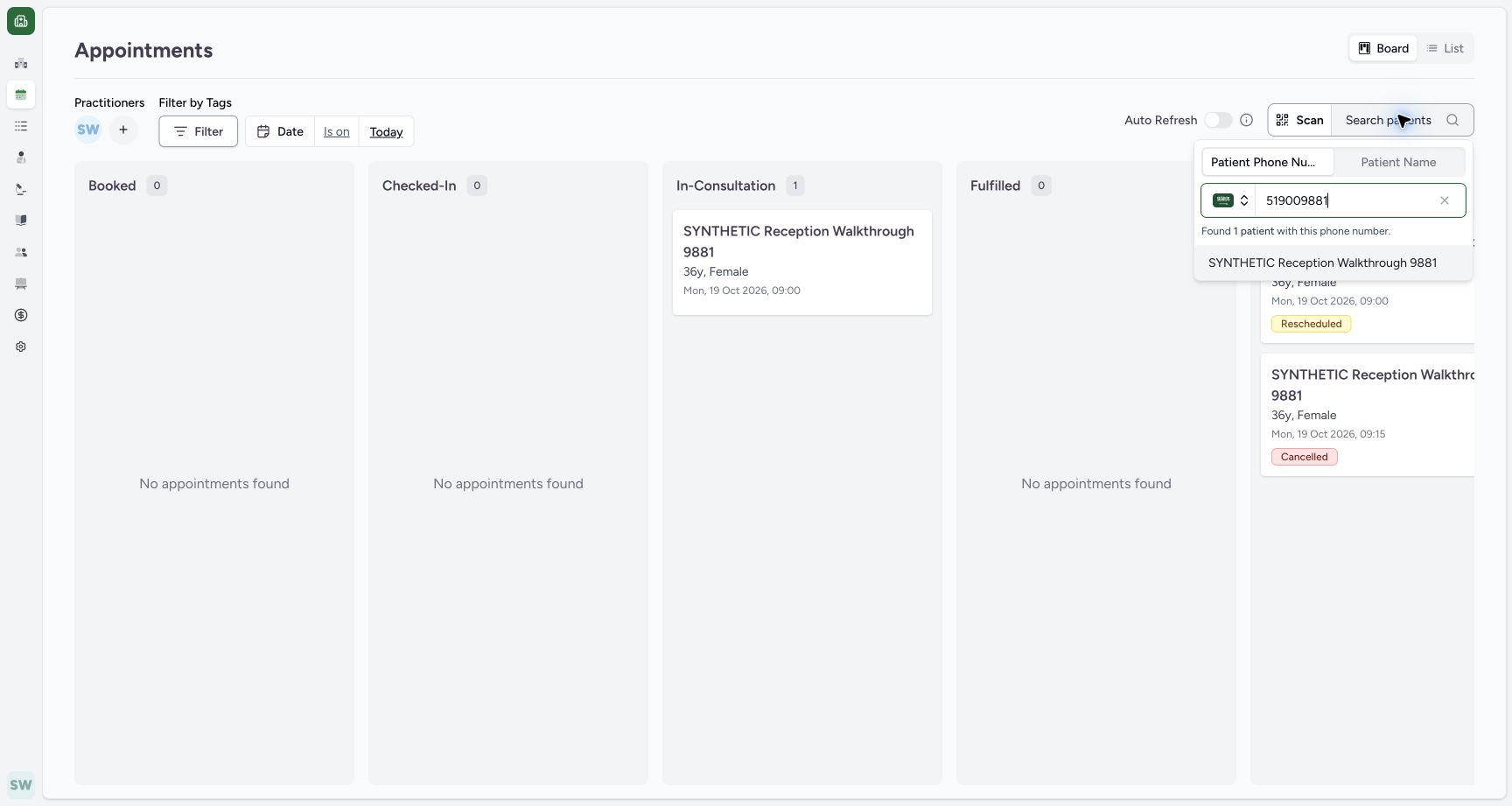Open the dollar billing sidebar icon

21,315
